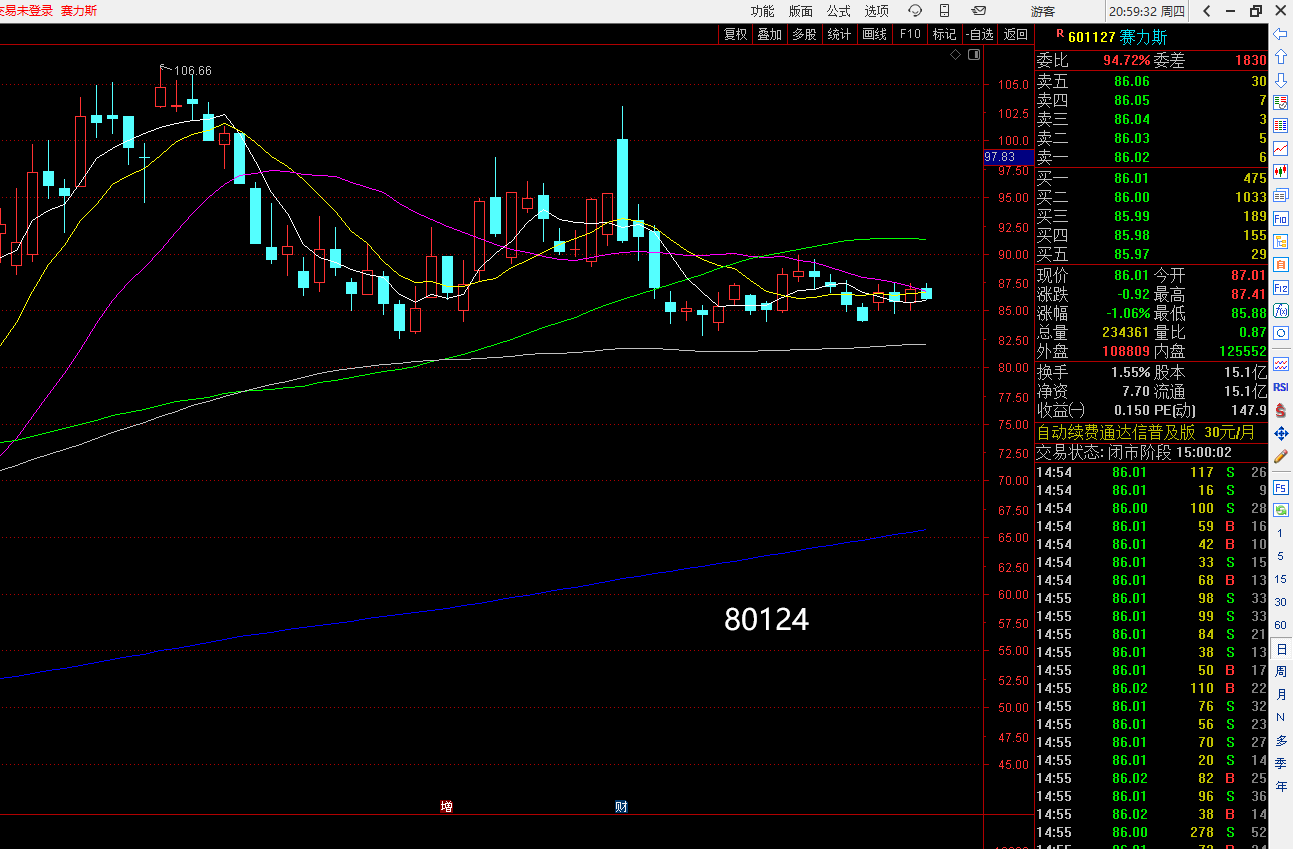Click the 增 marker at chart bottom
Image resolution: width=1293 pixels, height=849 pixels.
point(446,806)
